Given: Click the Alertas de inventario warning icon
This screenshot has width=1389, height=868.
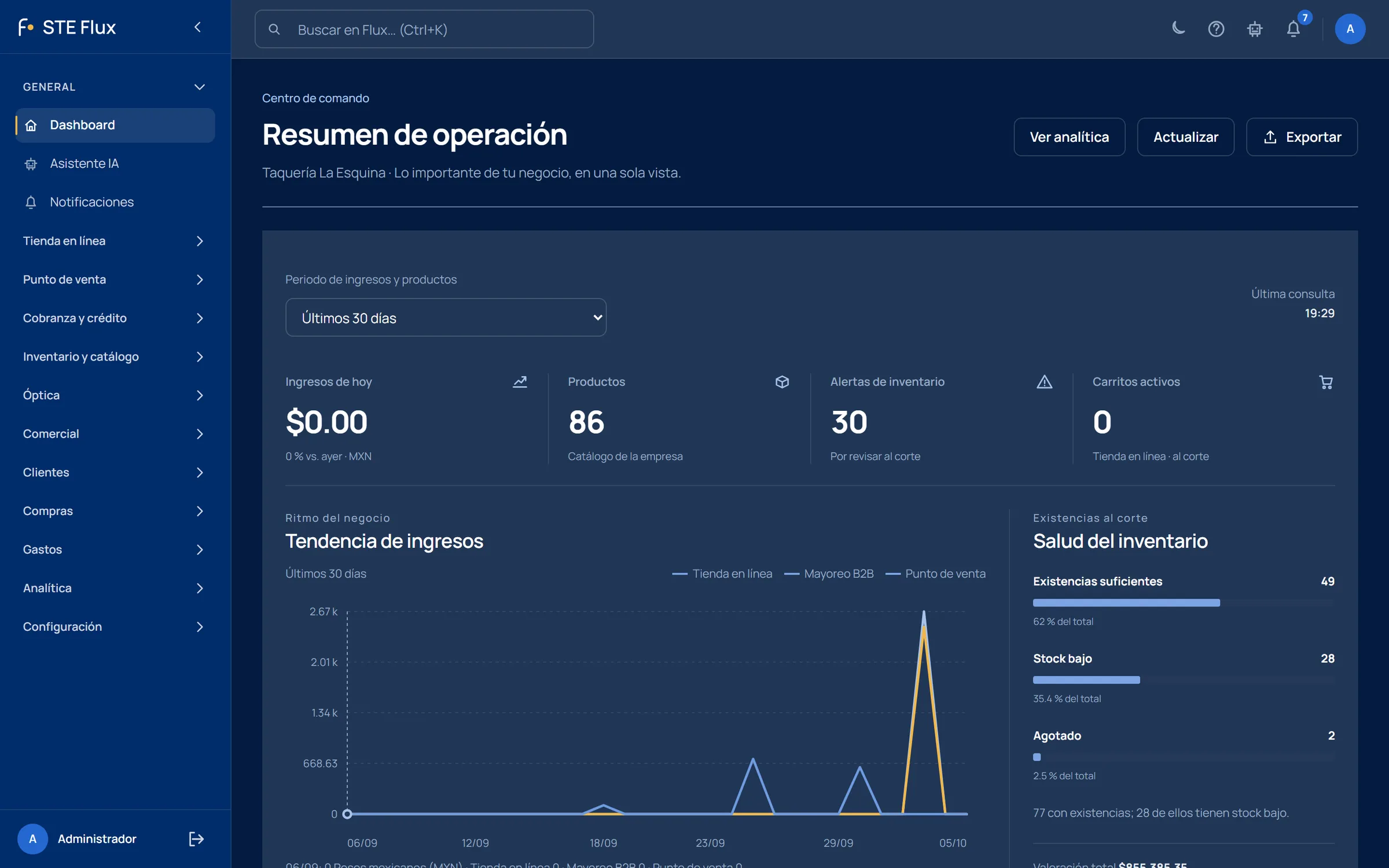Looking at the screenshot, I should click(1044, 382).
